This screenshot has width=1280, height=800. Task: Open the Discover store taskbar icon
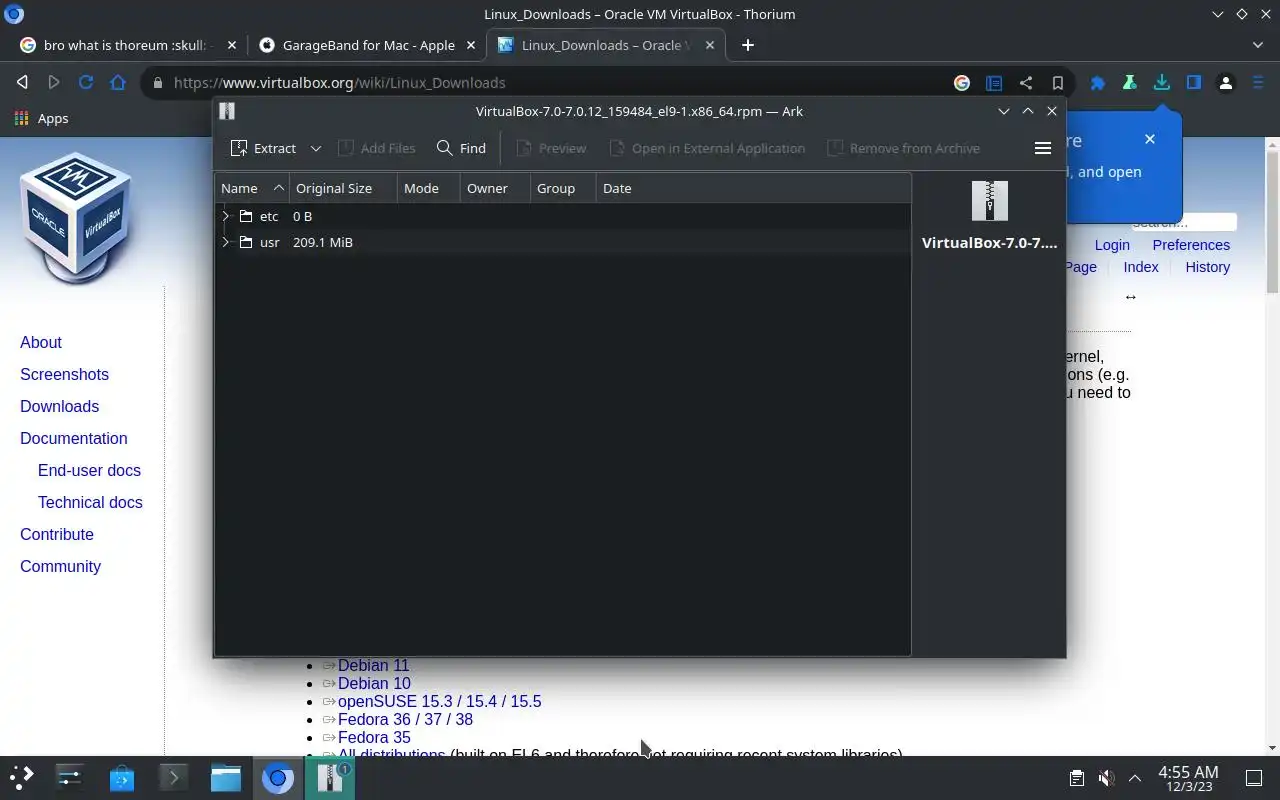(122, 777)
